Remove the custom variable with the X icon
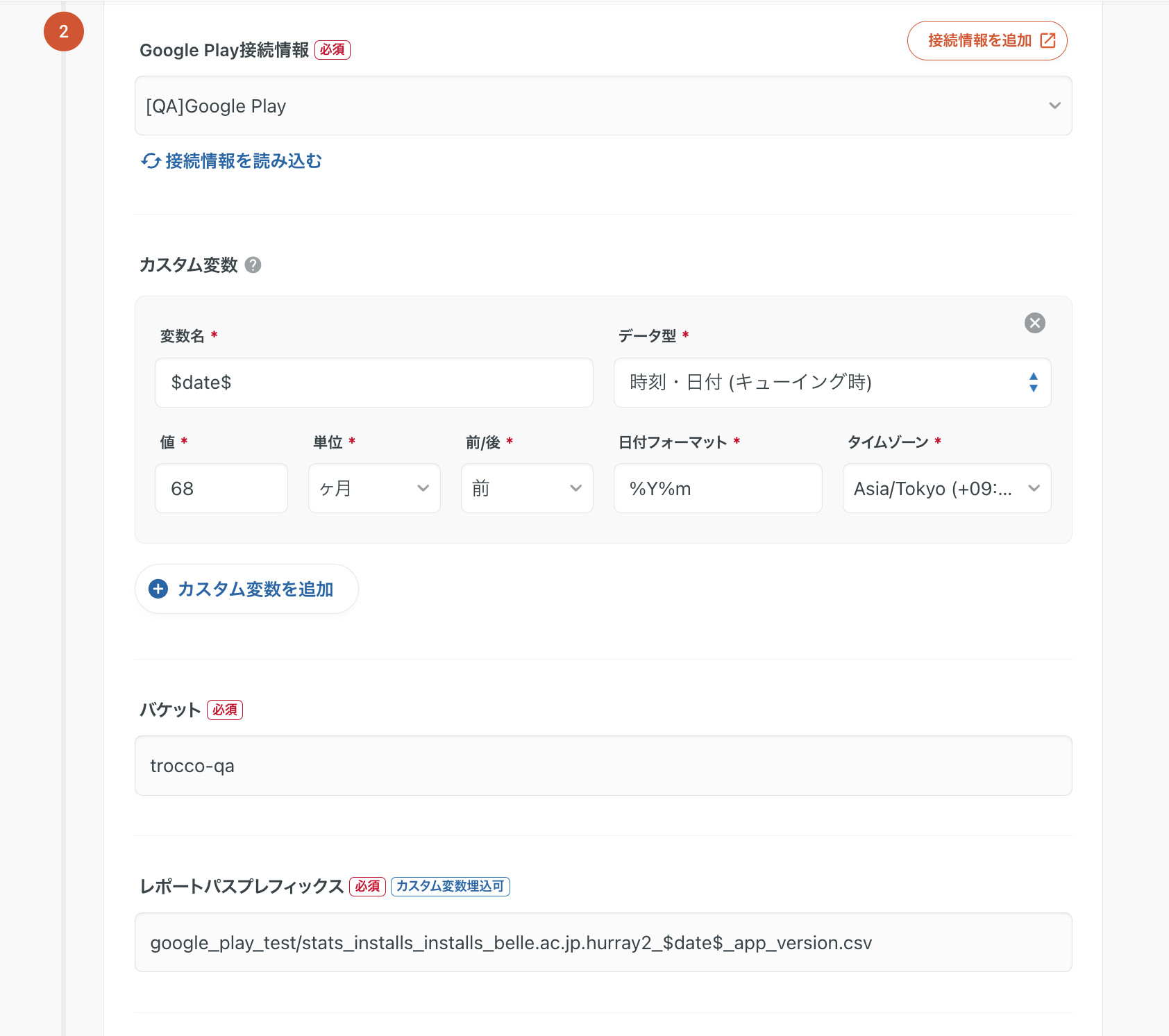The height and width of the screenshot is (1036, 1169). (x=1034, y=323)
